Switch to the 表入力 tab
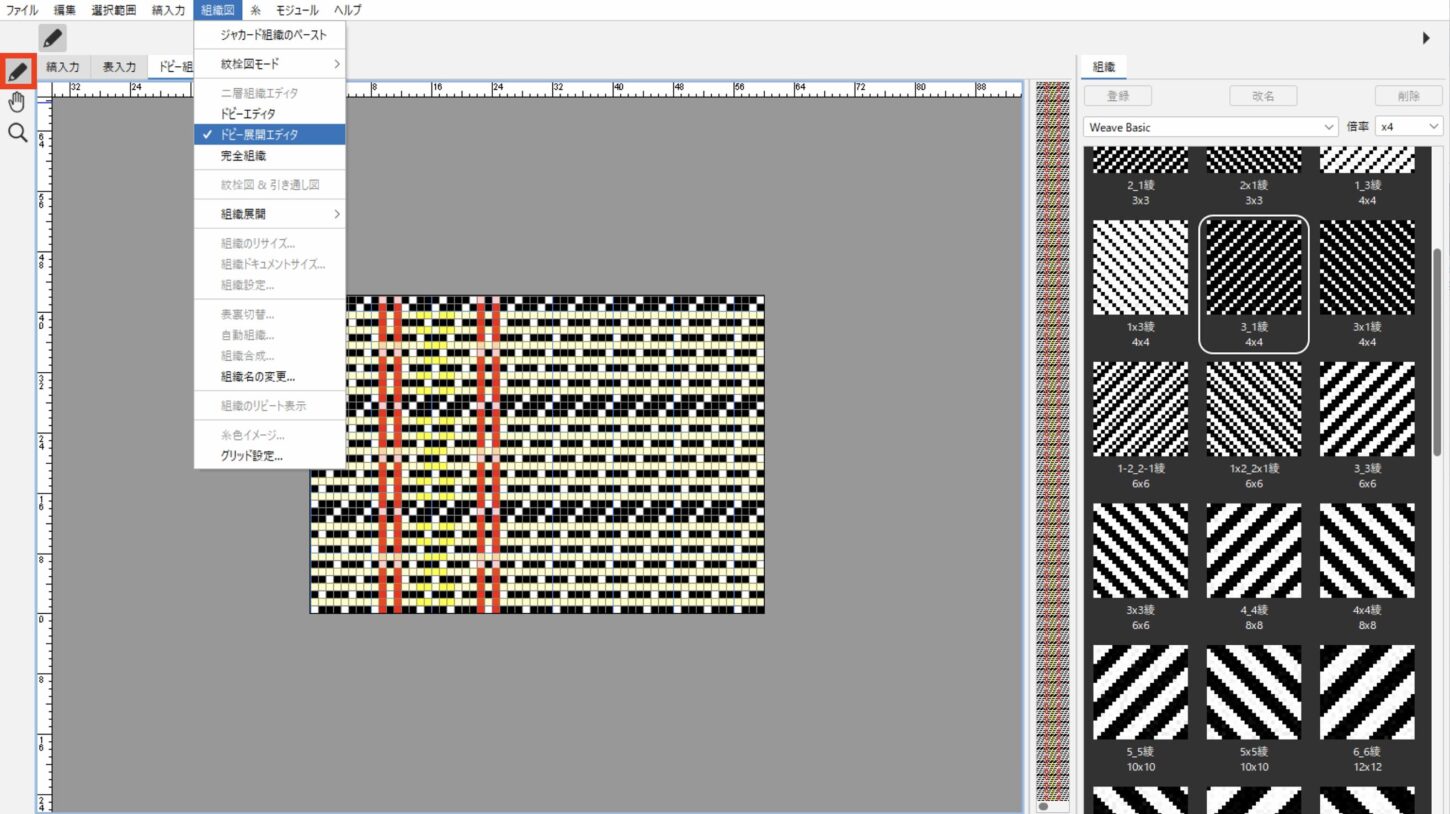This screenshot has width=1450, height=814. tap(119, 67)
